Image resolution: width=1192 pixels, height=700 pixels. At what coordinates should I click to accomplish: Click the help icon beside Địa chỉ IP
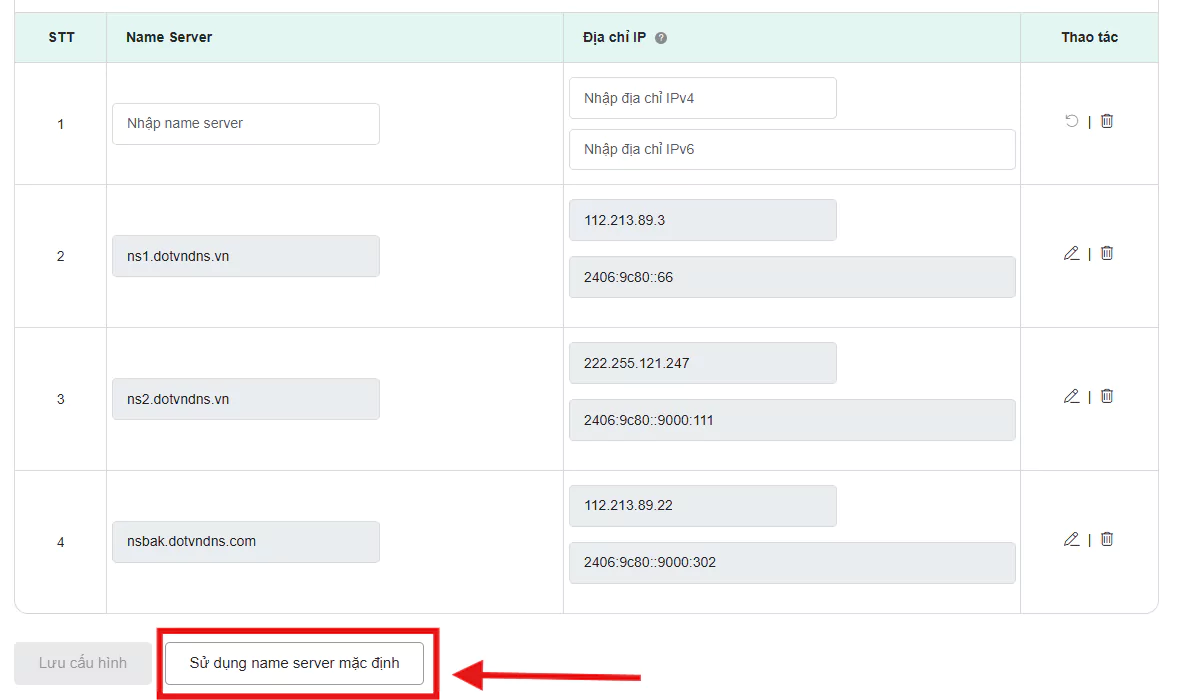(x=661, y=38)
